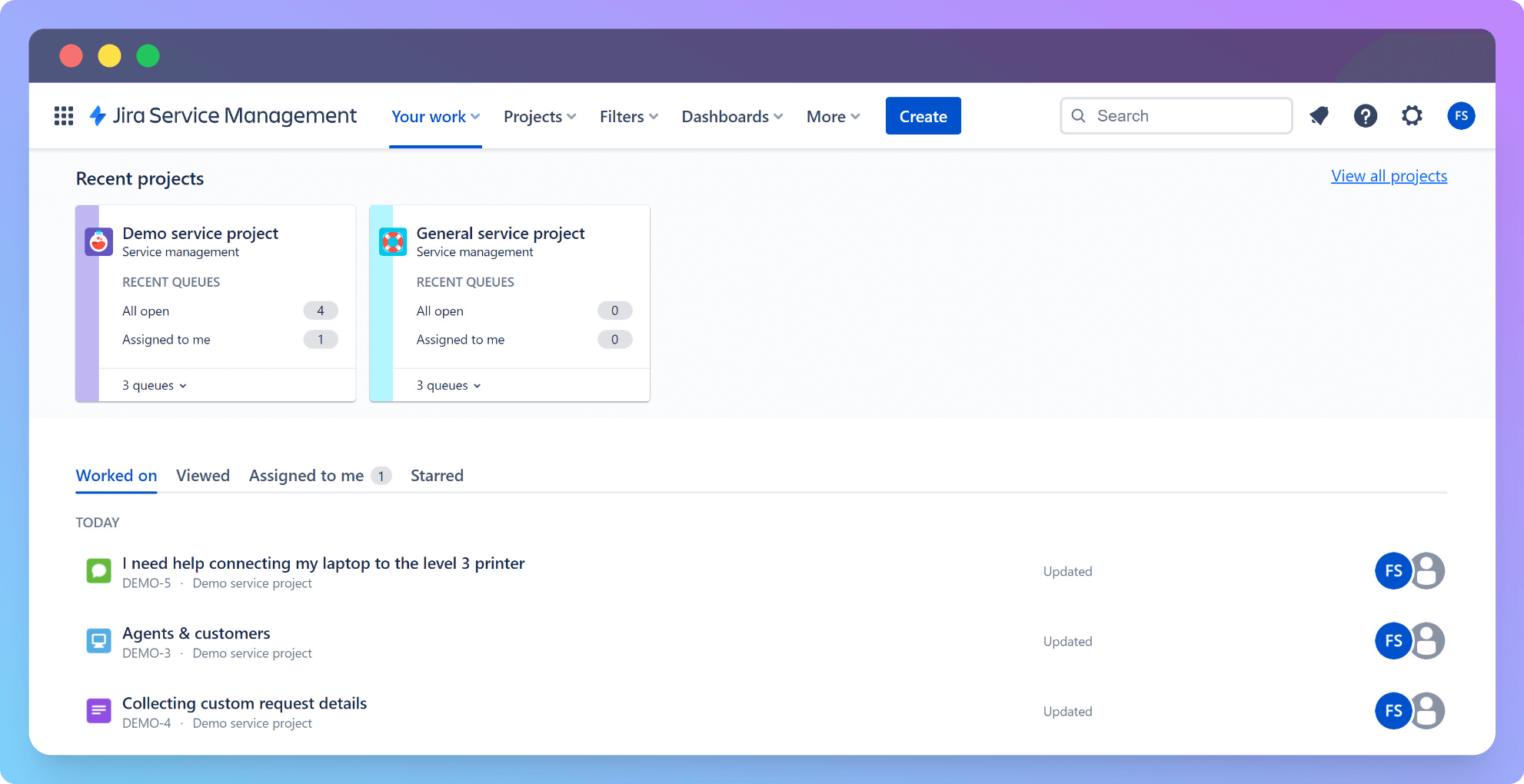
Task: Click the yellow macOS minimize button
Action: point(110,56)
